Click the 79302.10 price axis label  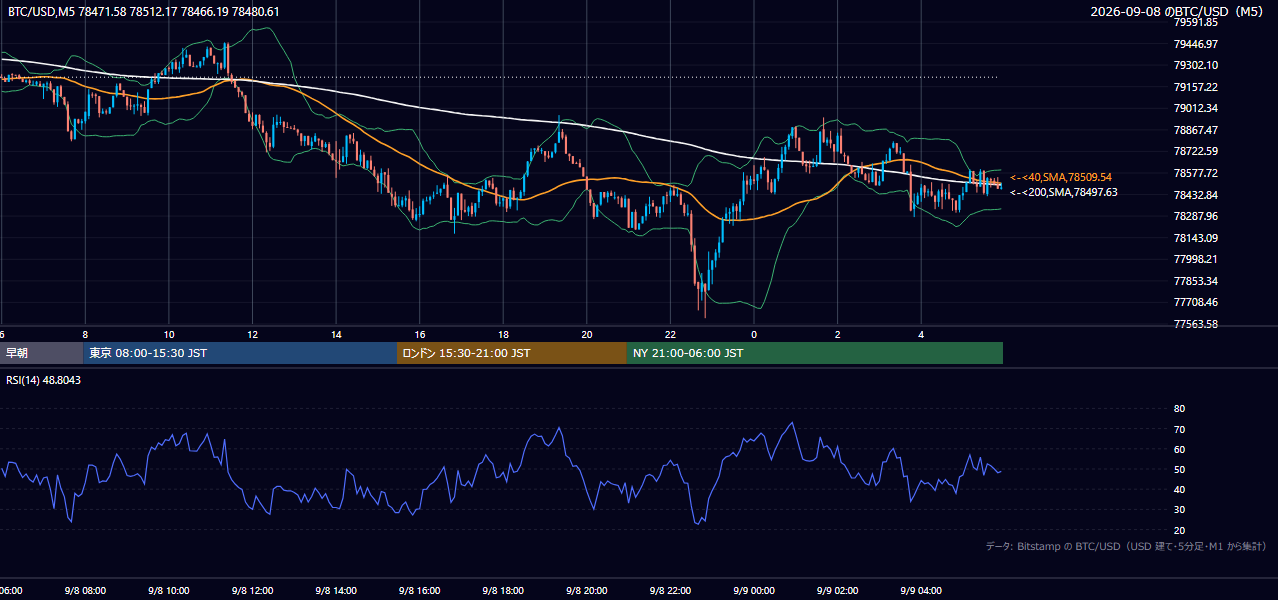(1195, 65)
